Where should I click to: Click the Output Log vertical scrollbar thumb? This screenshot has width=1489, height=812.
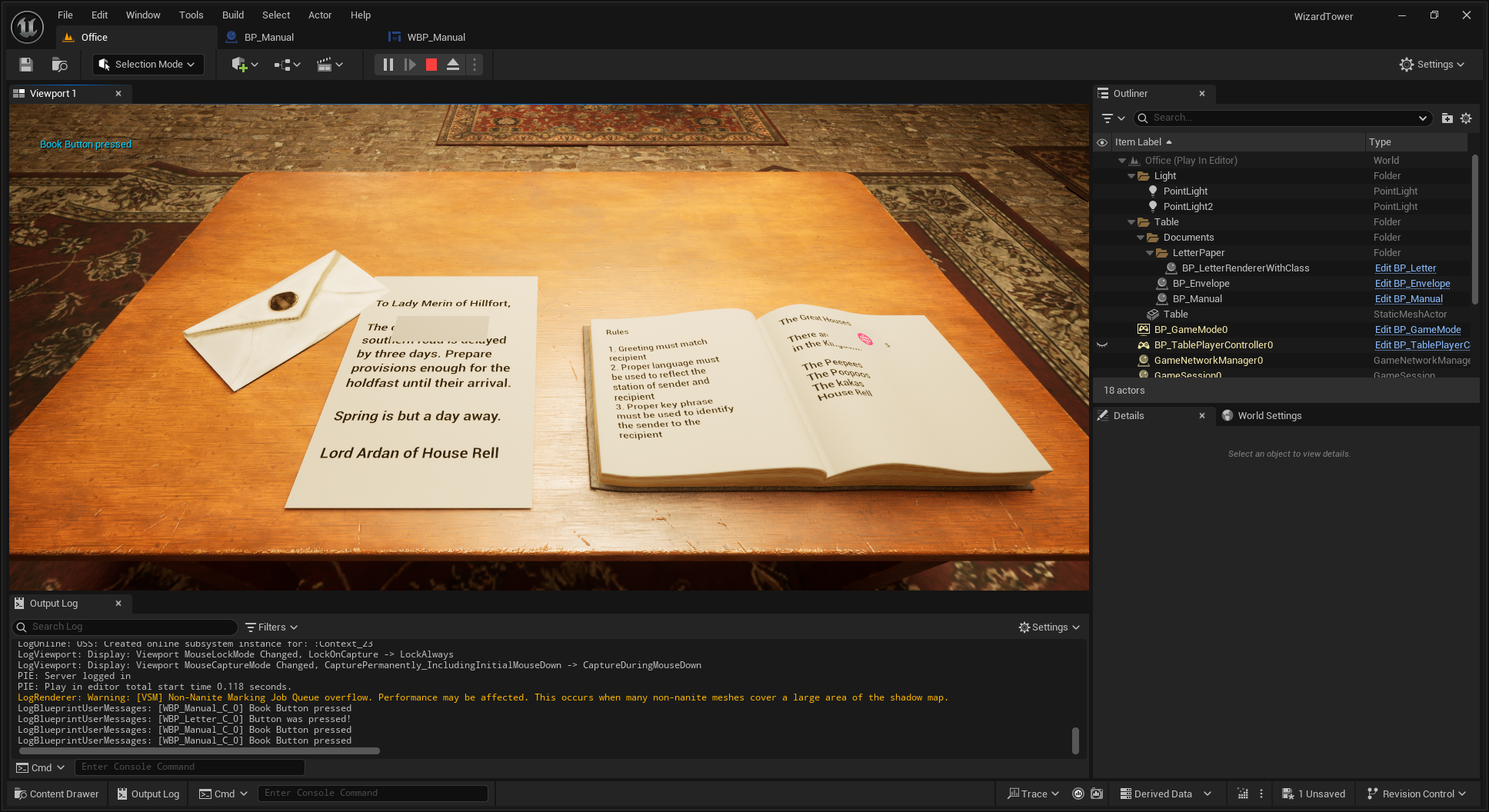tap(1075, 740)
